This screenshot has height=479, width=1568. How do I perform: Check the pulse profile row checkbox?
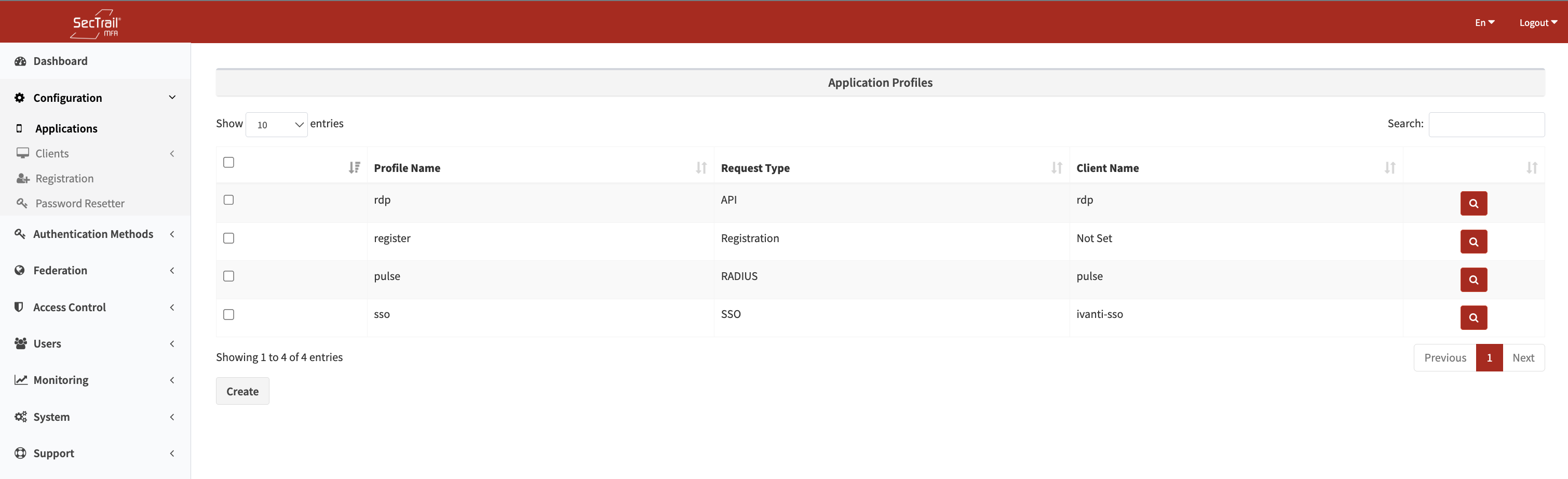click(229, 275)
